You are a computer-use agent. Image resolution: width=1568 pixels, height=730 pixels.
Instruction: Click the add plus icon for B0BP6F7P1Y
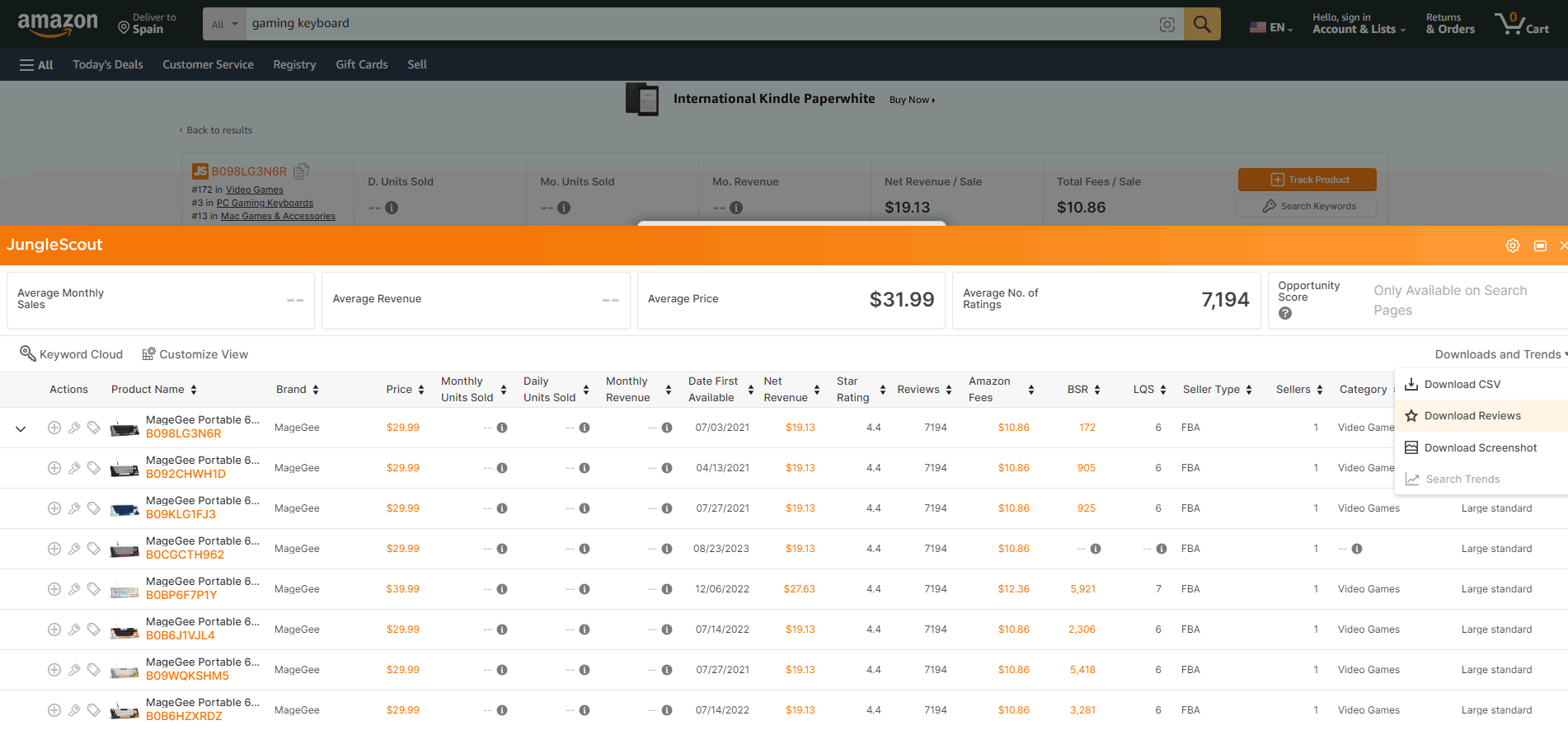(x=54, y=589)
